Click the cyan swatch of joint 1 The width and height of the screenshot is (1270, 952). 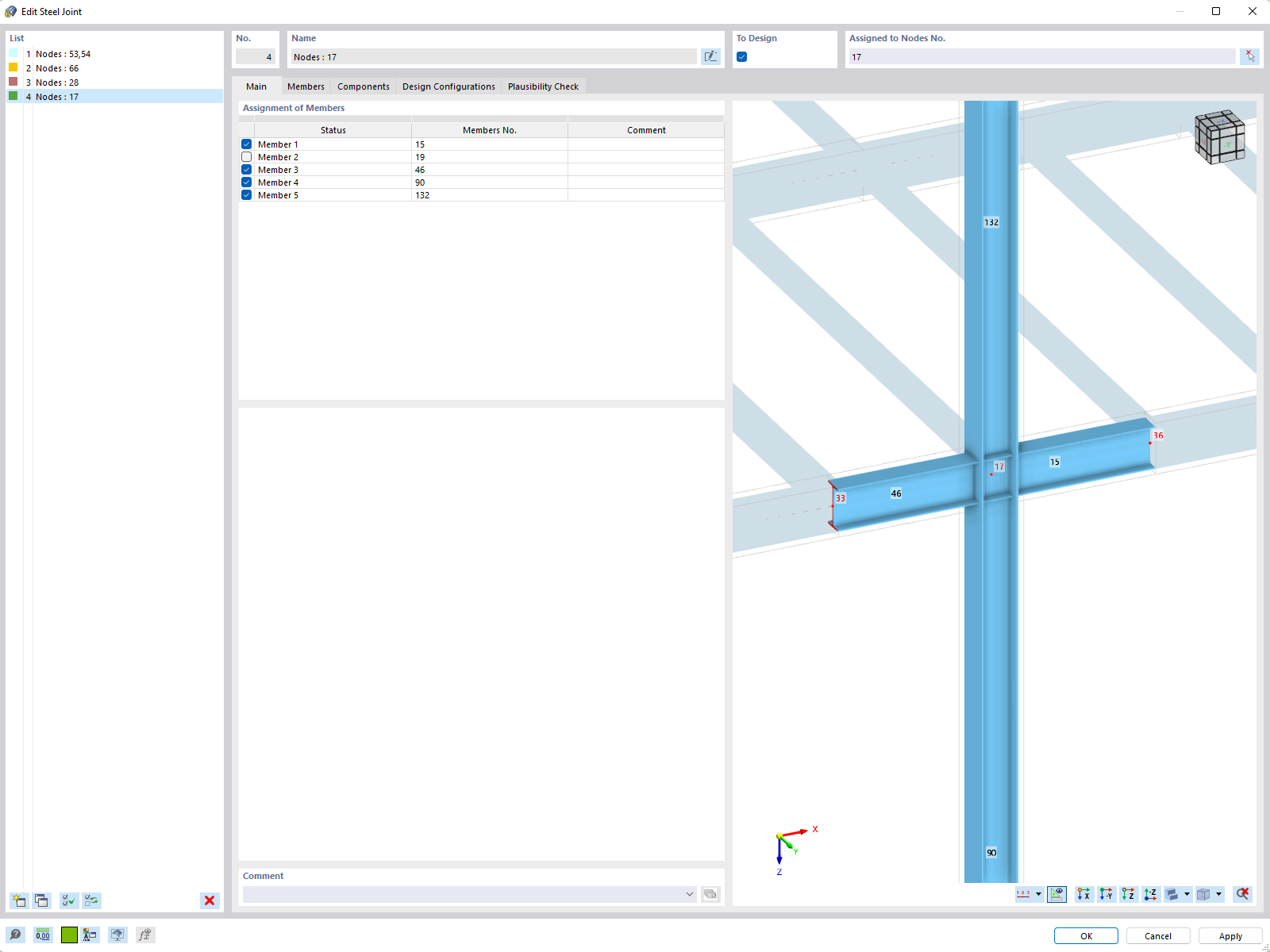13,53
